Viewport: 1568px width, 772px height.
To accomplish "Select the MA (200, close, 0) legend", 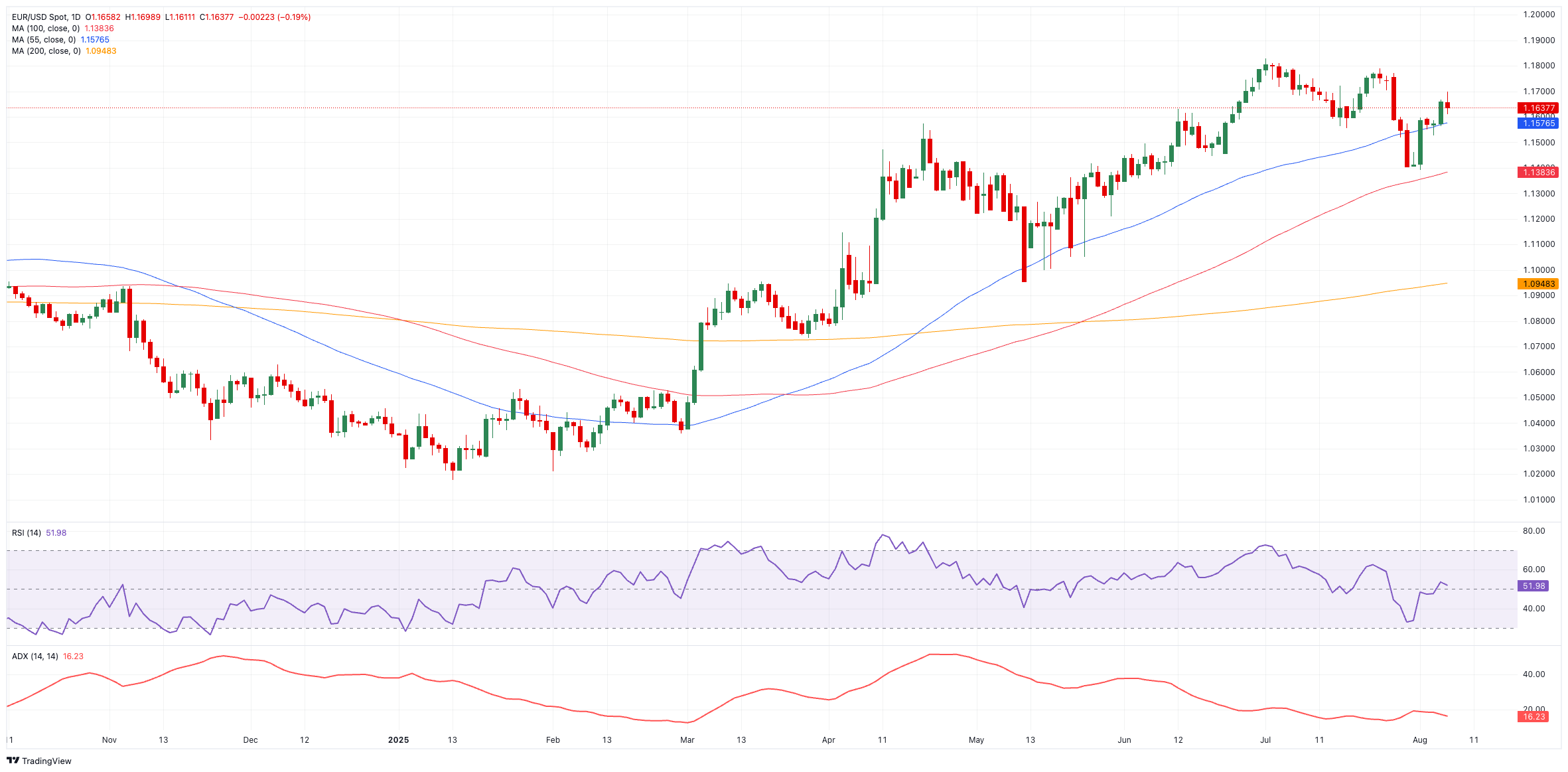I will click(x=46, y=51).
